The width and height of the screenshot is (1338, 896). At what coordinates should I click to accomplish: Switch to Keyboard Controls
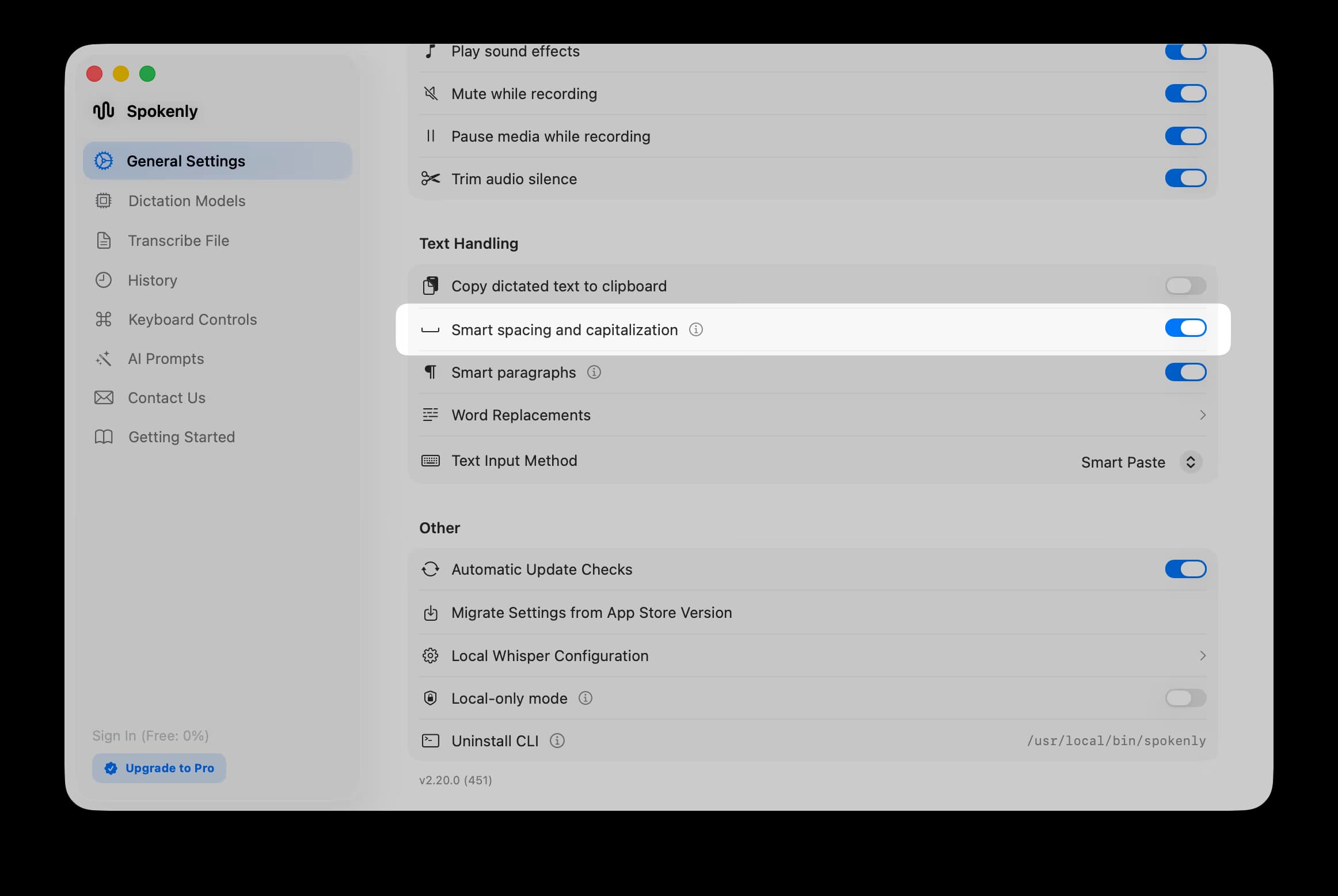coord(217,319)
